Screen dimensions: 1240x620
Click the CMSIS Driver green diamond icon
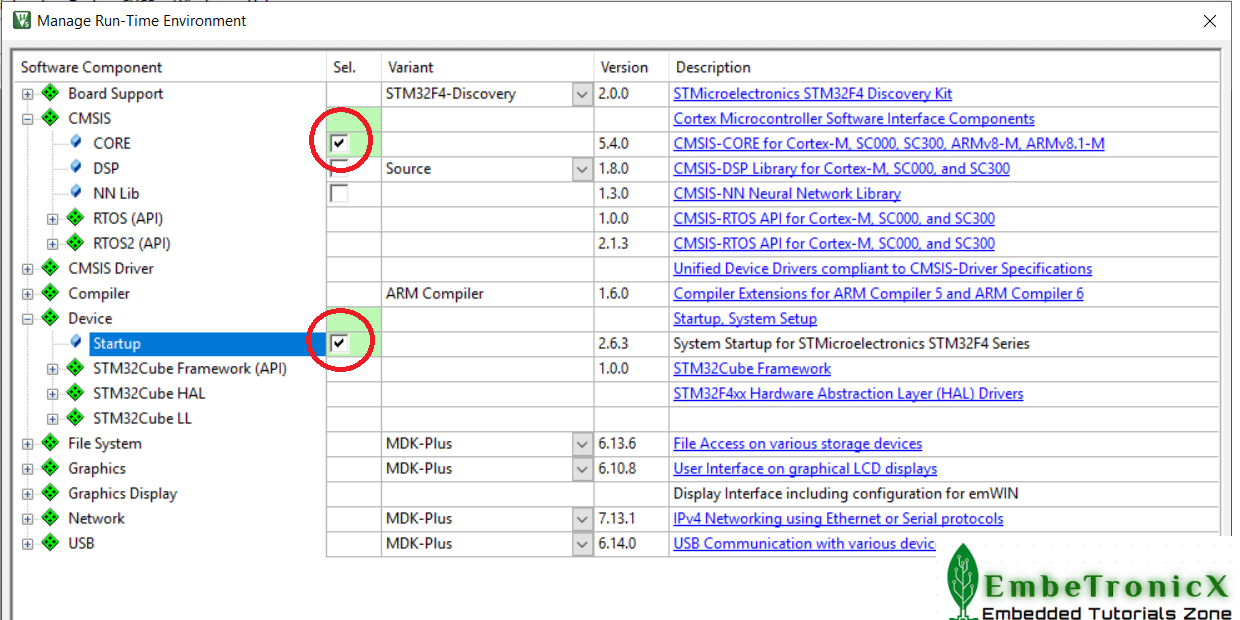tap(51, 268)
